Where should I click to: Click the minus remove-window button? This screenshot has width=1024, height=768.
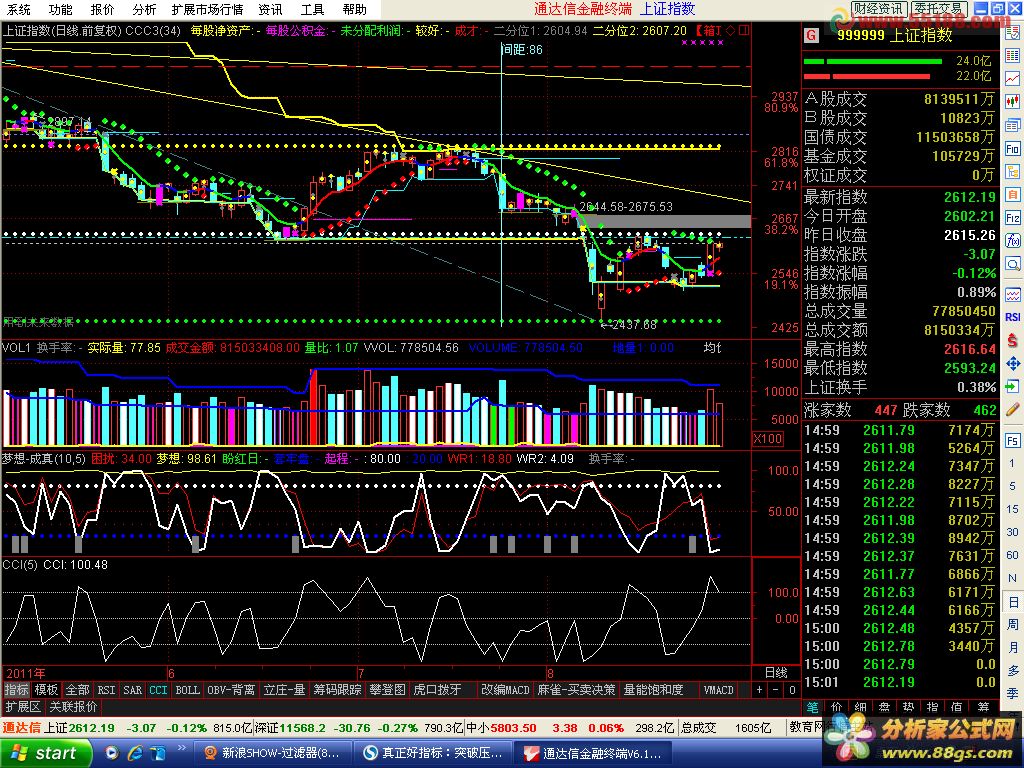[x=775, y=690]
